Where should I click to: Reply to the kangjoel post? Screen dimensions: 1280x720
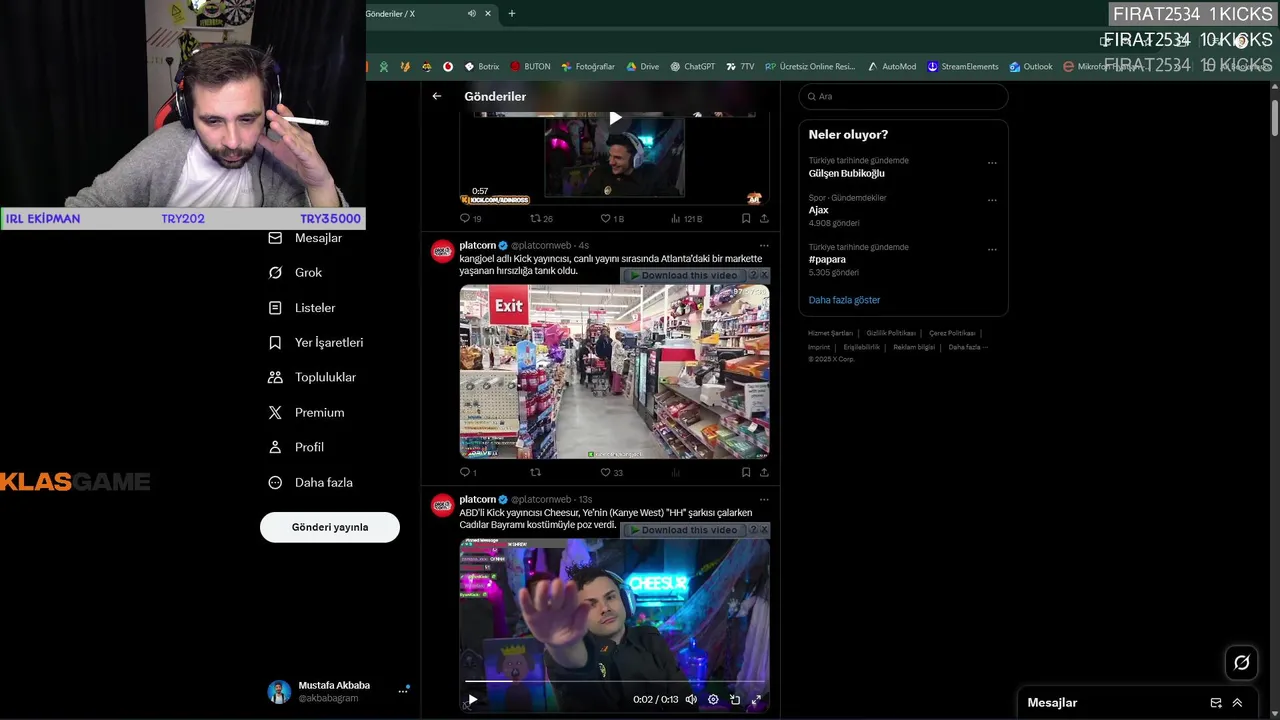point(468,472)
